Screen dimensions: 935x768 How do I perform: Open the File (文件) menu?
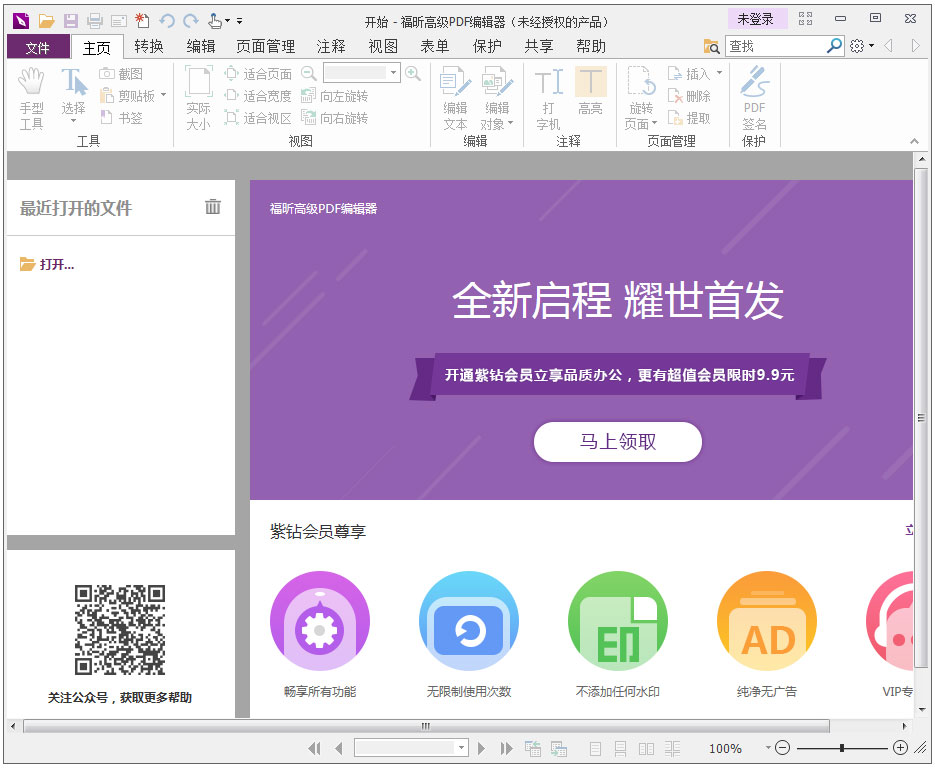click(x=38, y=47)
